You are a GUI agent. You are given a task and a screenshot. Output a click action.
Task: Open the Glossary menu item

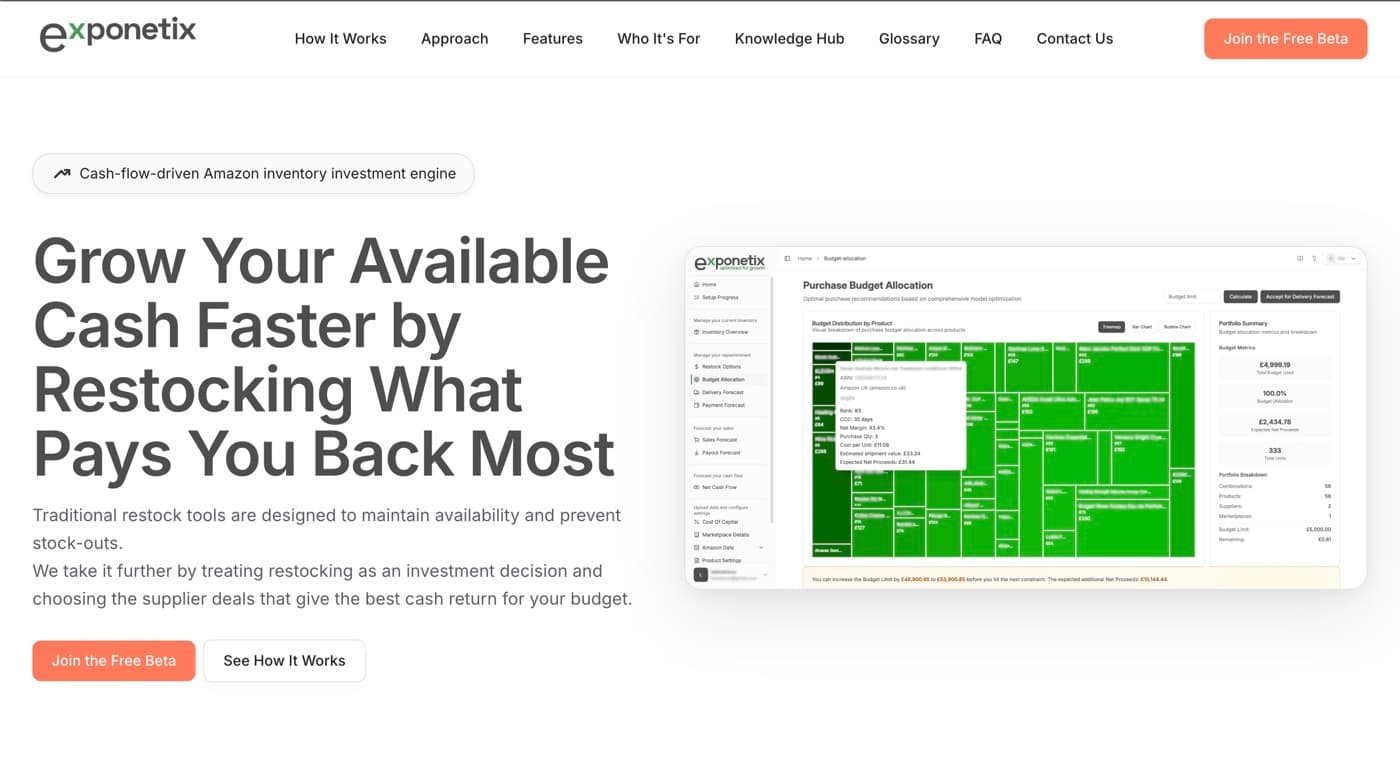point(909,38)
